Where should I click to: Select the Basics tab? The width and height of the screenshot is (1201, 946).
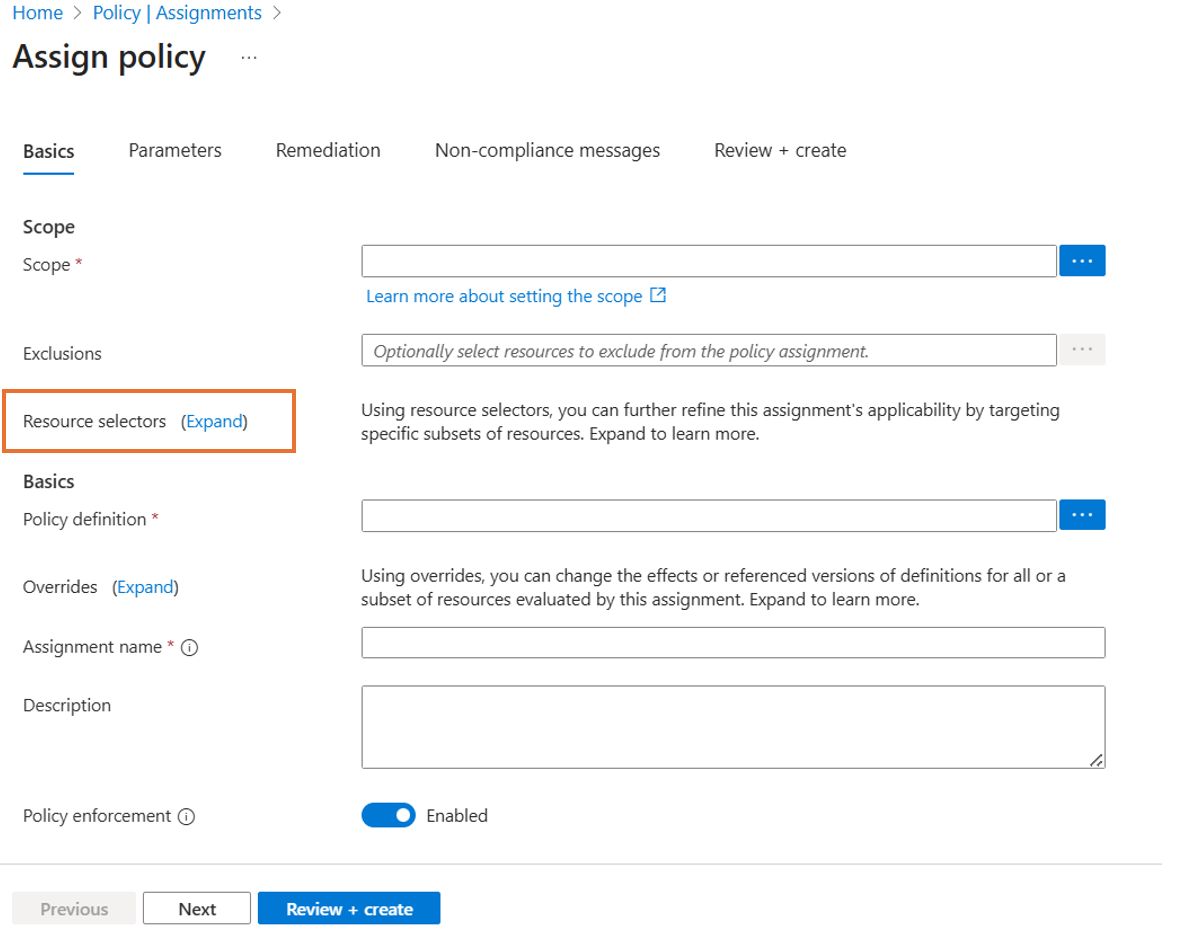(x=49, y=151)
